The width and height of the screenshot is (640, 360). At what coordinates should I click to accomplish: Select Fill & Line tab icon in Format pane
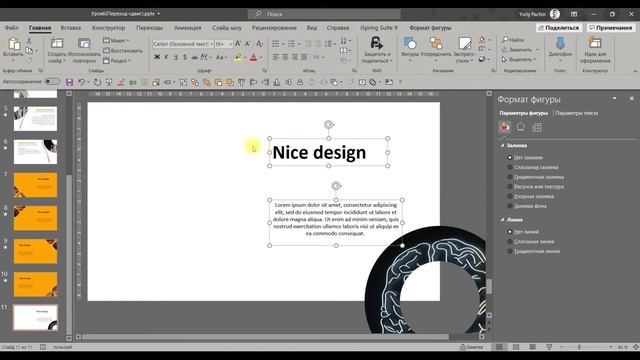pos(504,127)
